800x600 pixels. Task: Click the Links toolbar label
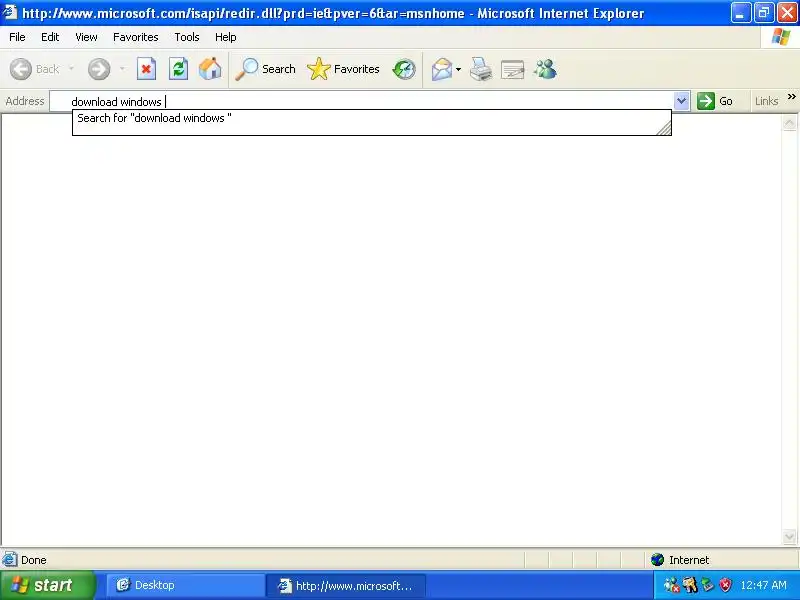coord(766,101)
